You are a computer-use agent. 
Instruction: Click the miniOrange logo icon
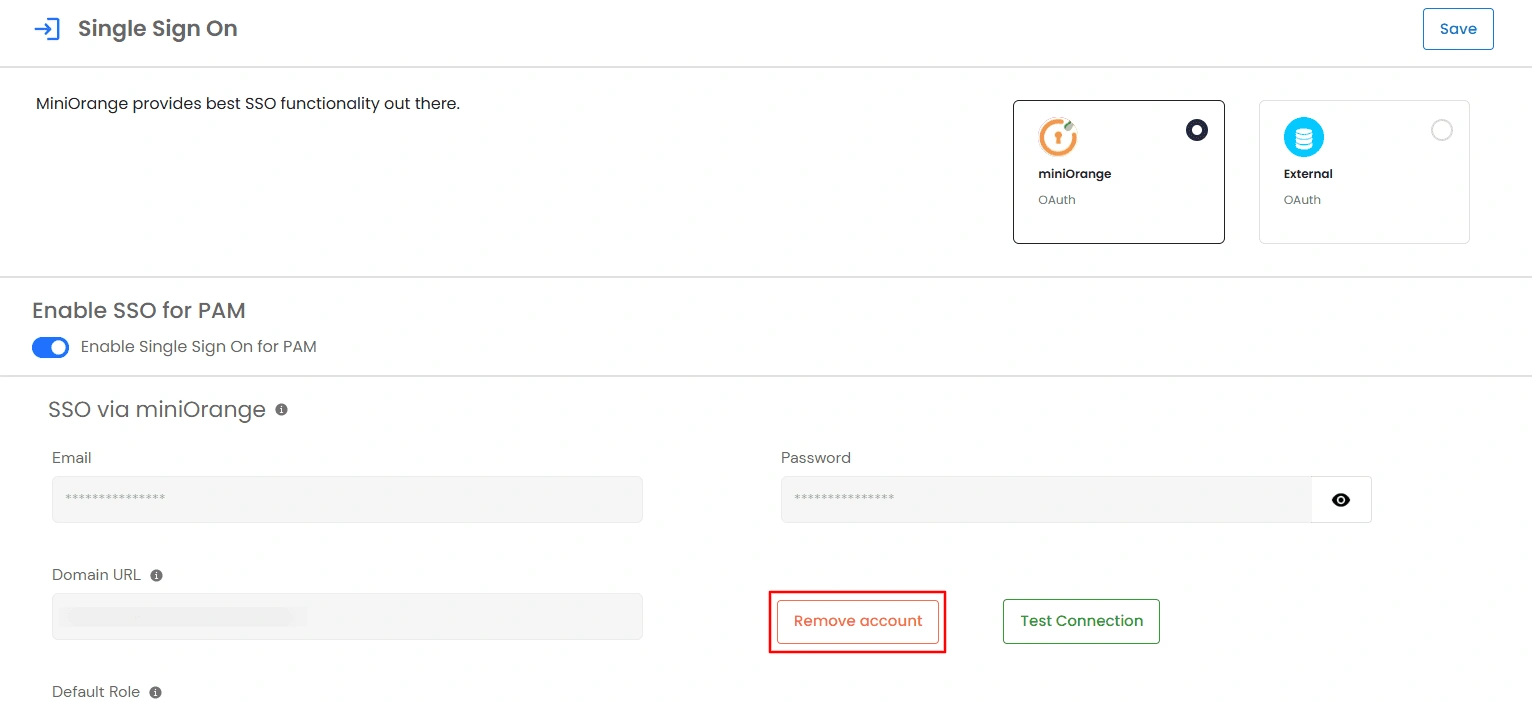pyautogui.click(x=1058, y=137)
